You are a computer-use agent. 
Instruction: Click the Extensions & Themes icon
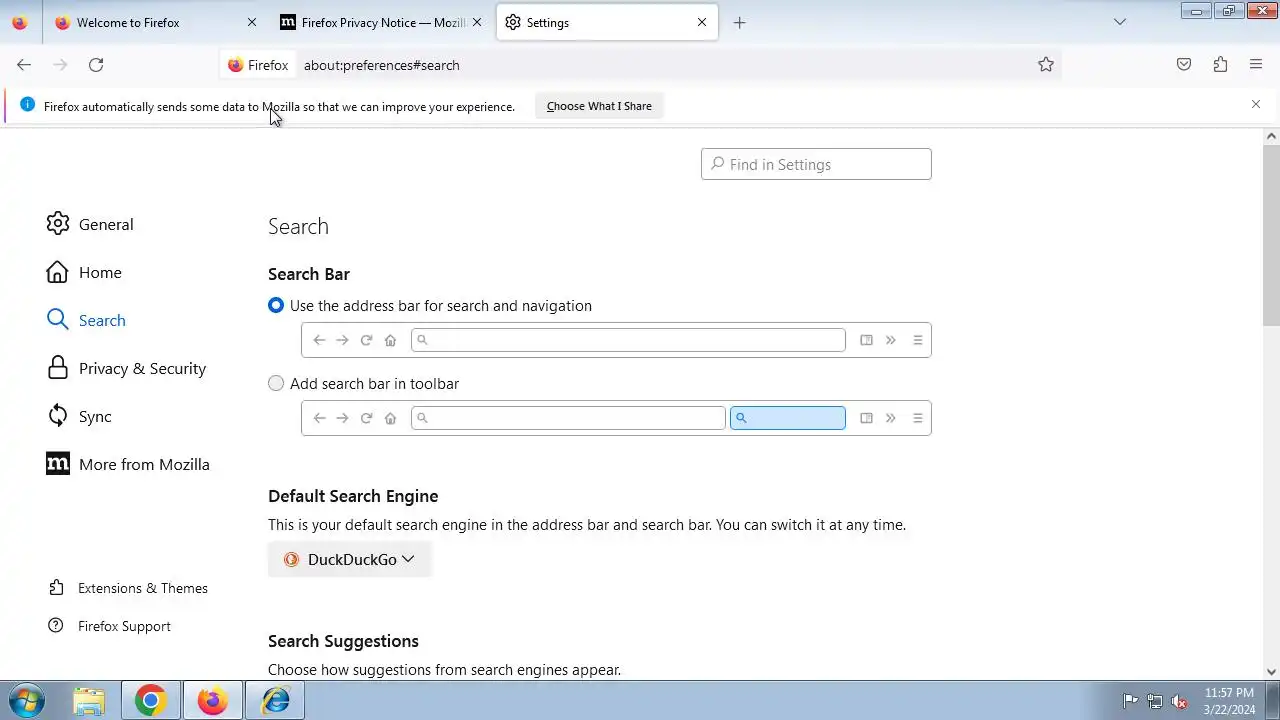(x=56, y=588)
